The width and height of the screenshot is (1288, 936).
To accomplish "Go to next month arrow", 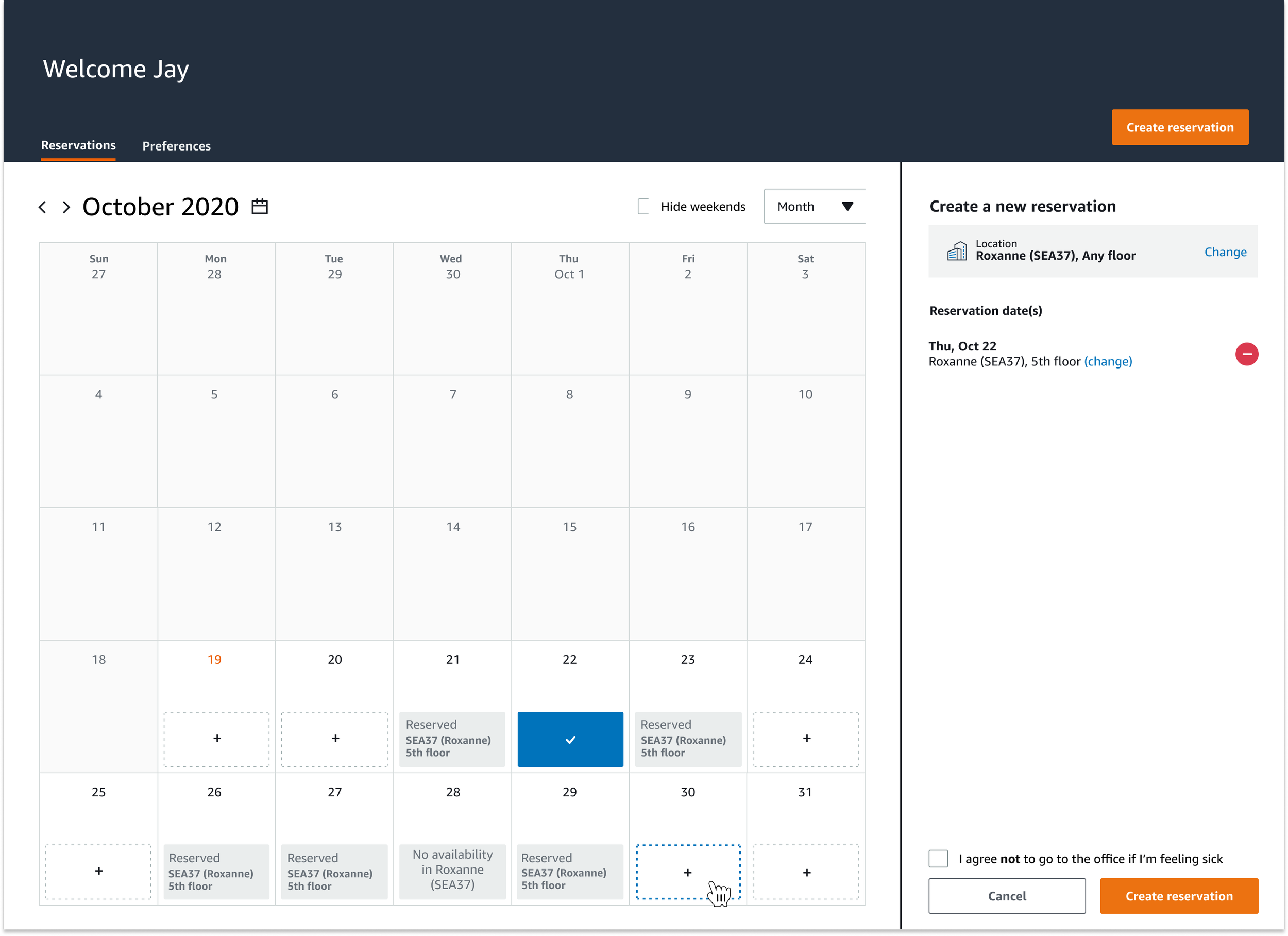I will pos(66,207).
